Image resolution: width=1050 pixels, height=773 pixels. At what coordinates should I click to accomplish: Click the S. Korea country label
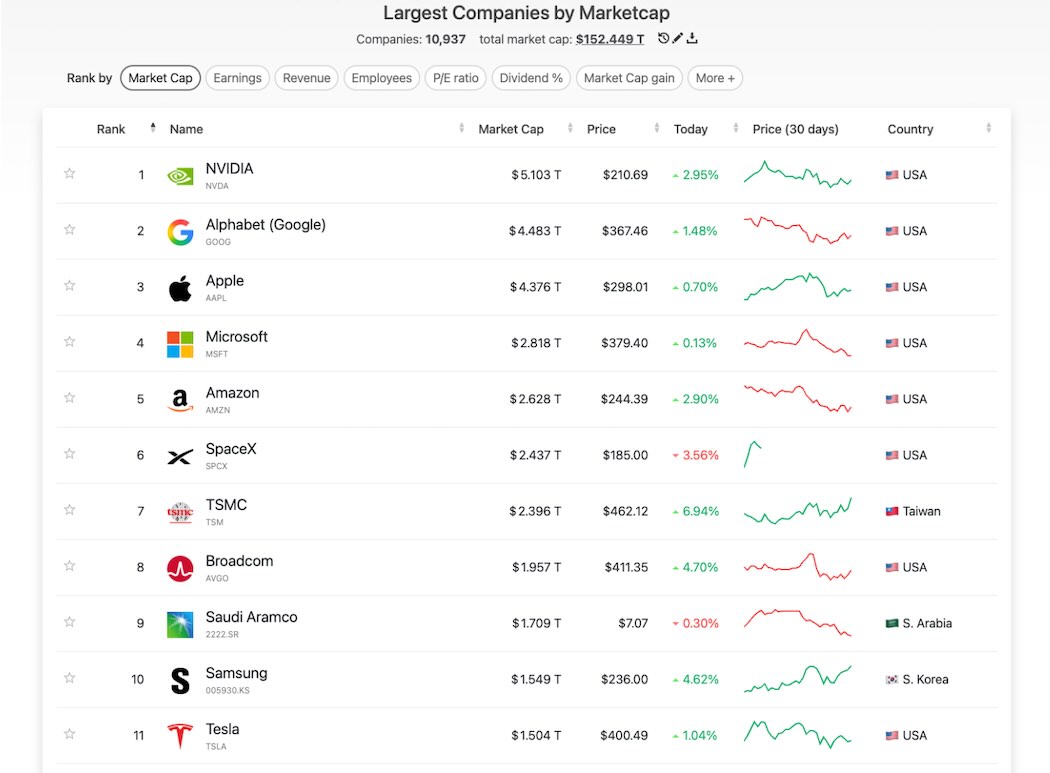pos(925,679)
